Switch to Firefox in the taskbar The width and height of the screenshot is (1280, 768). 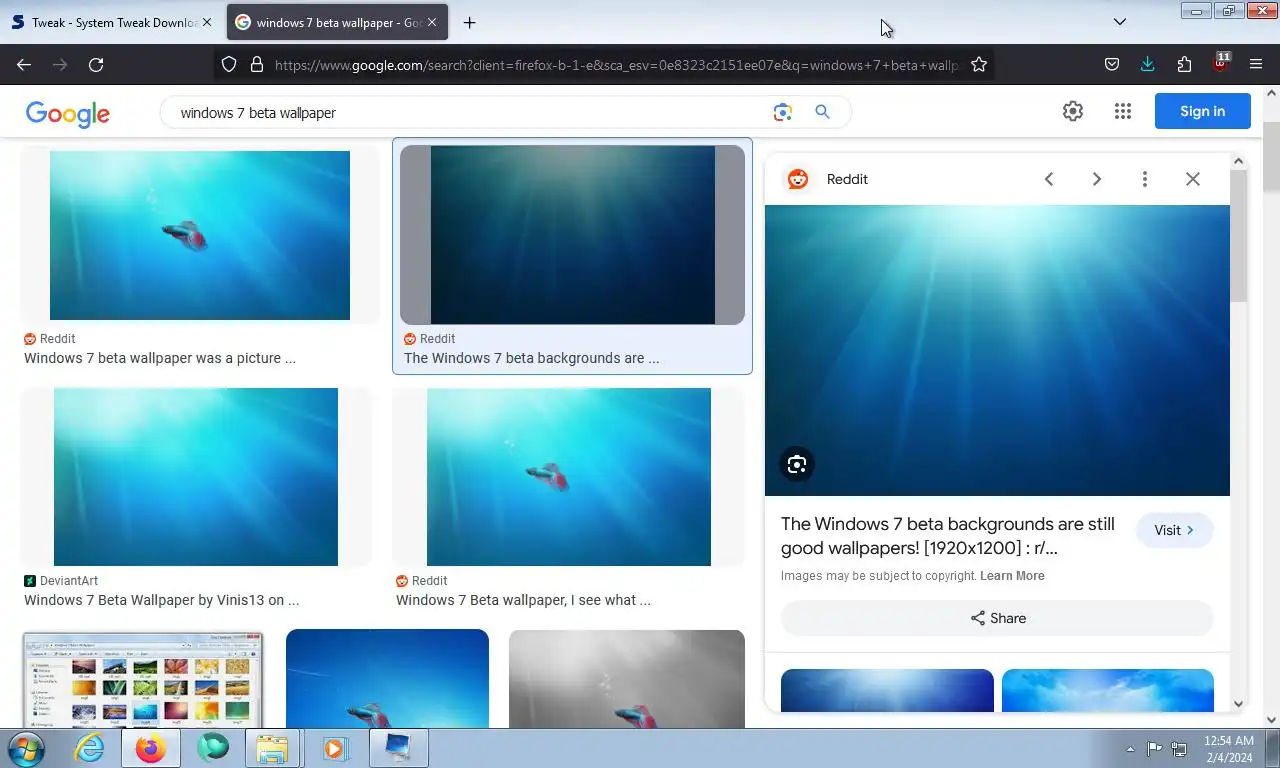click(x=151, y=748)
